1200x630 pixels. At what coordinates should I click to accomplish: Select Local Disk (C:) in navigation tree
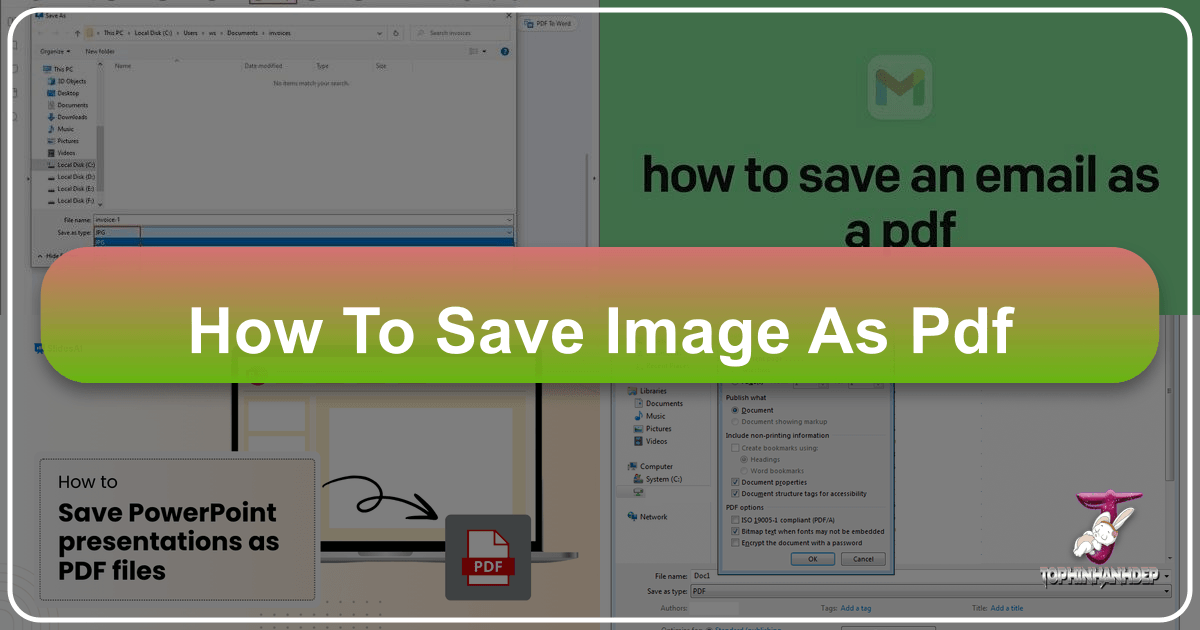(x=75, y=164)
